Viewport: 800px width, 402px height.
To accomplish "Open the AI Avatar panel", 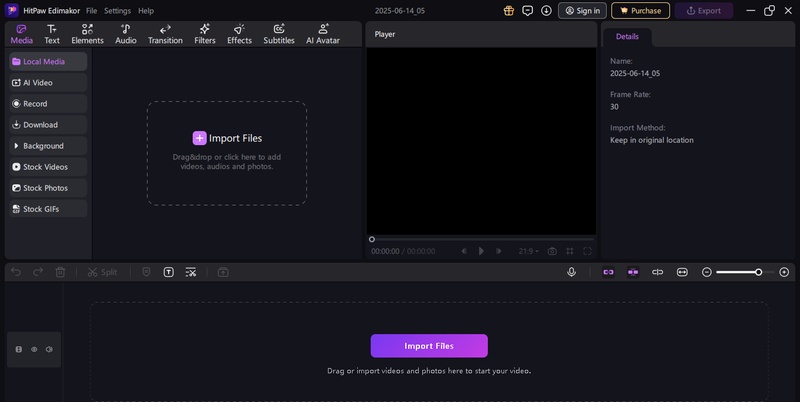I will point(323,34).
